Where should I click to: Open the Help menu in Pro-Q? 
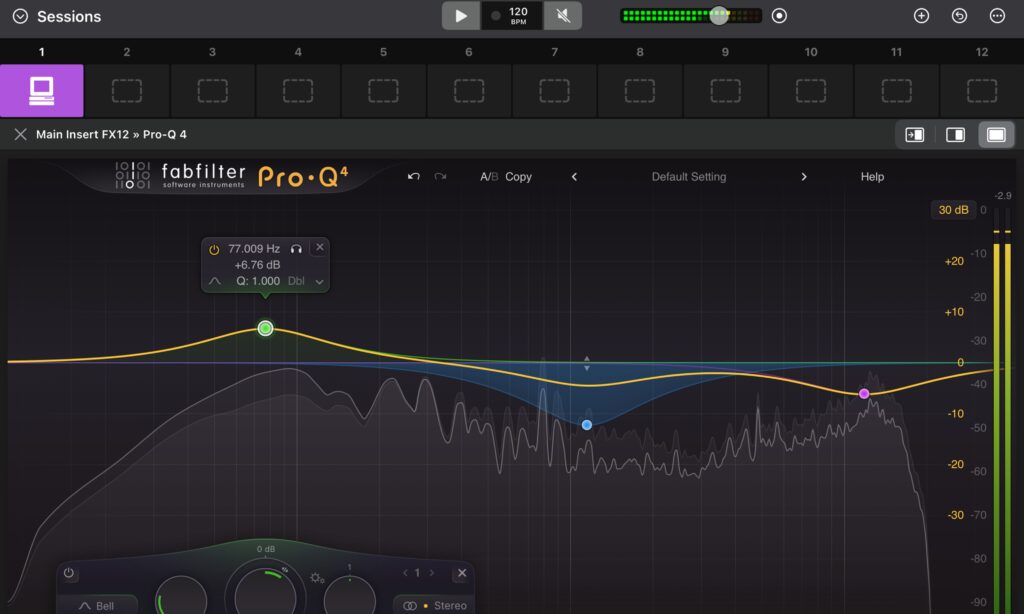pyautogui.click(x=872, y=177)
